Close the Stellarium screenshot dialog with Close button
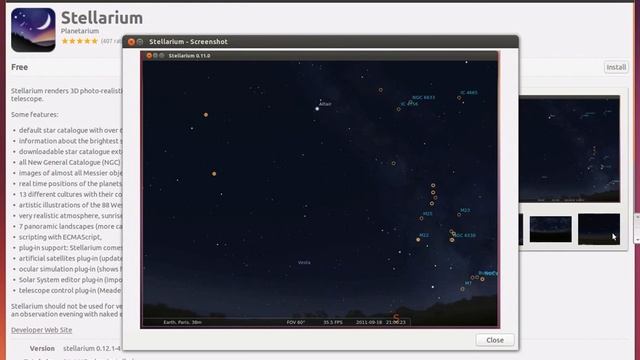 495,340
